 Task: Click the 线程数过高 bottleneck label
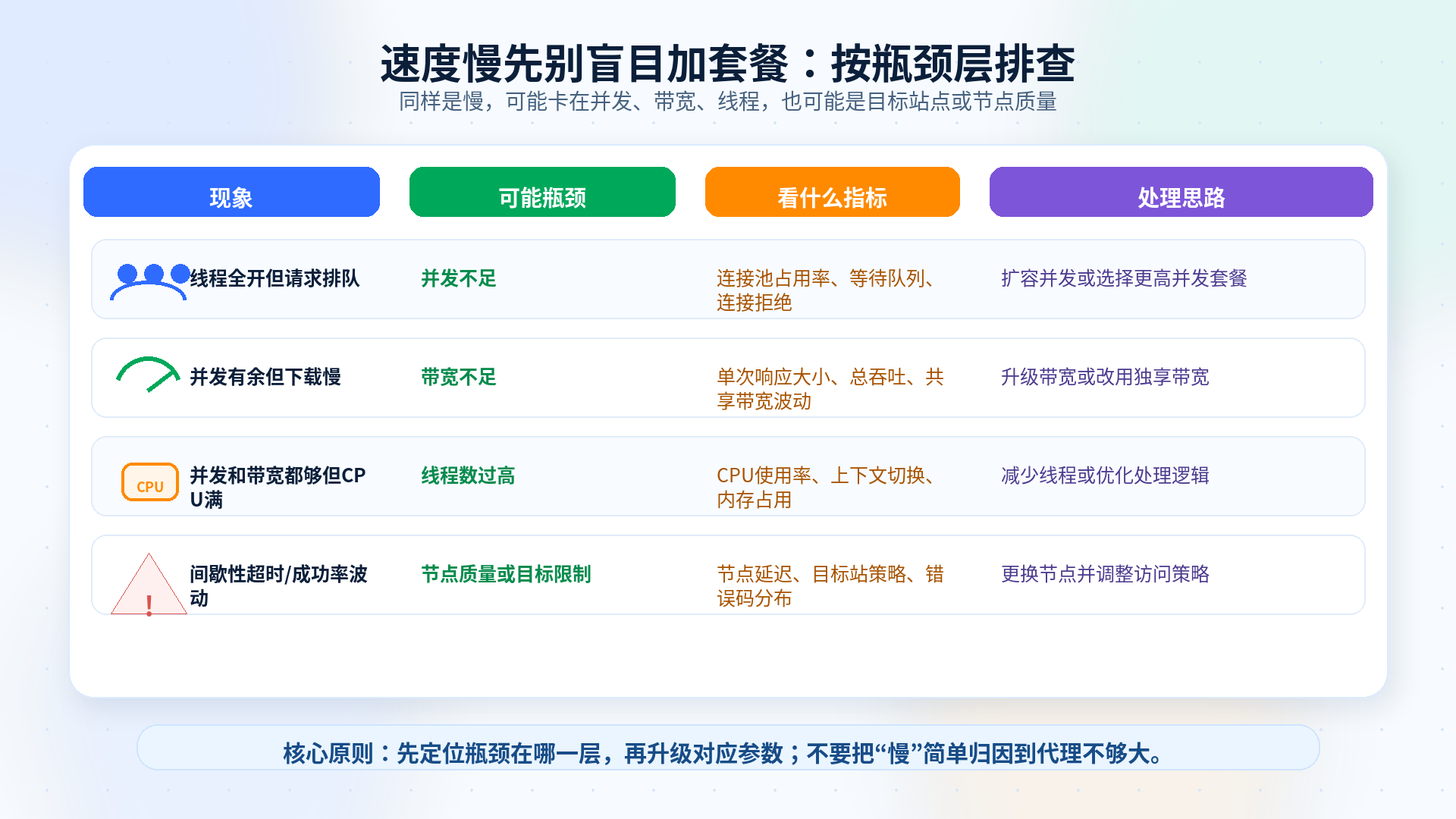(x=469, y=475)
